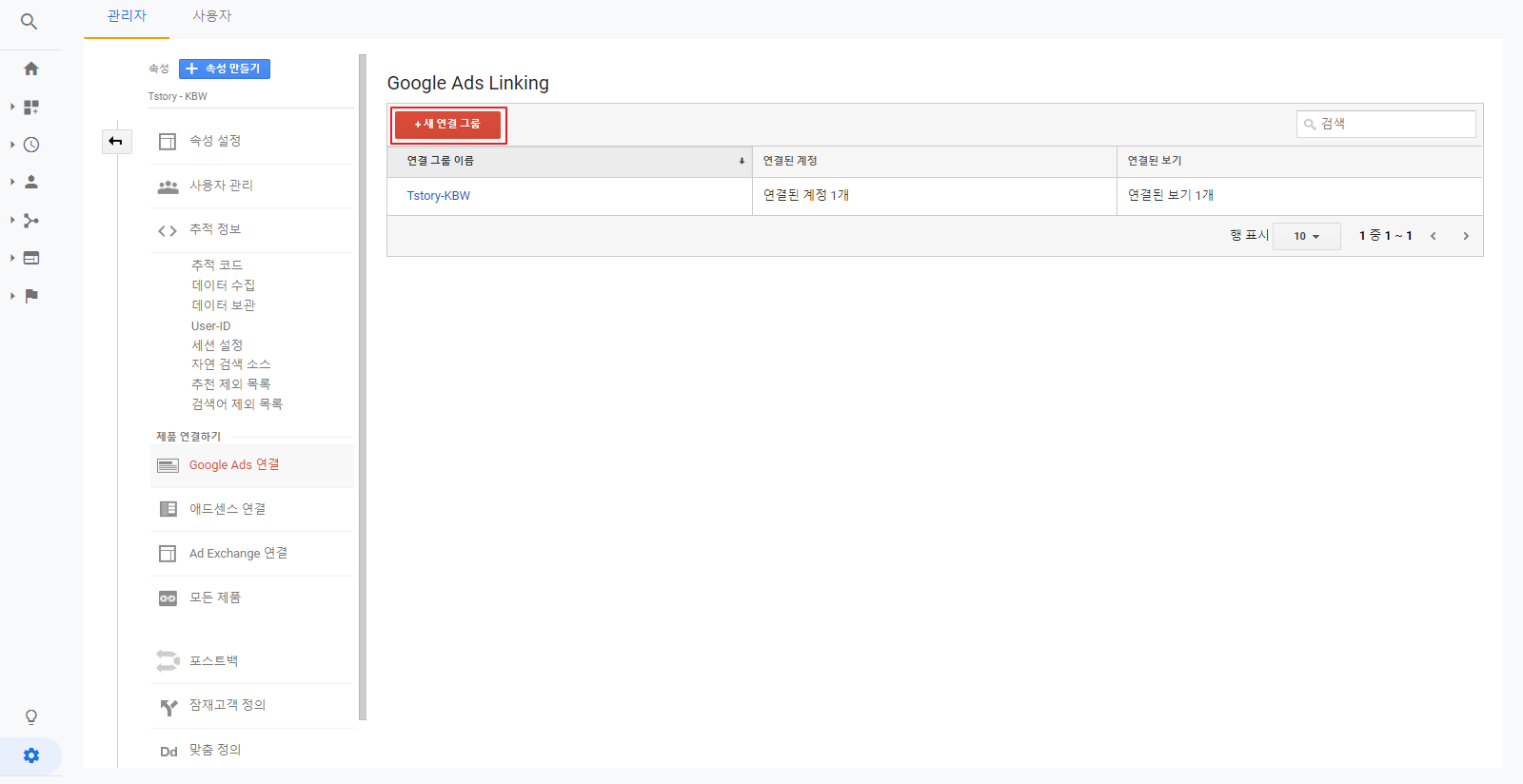Open Admin gear icon
Image resolution: width=1523 pixels, height=784 pixels.
pyautogui.click(x=31, y=755)
